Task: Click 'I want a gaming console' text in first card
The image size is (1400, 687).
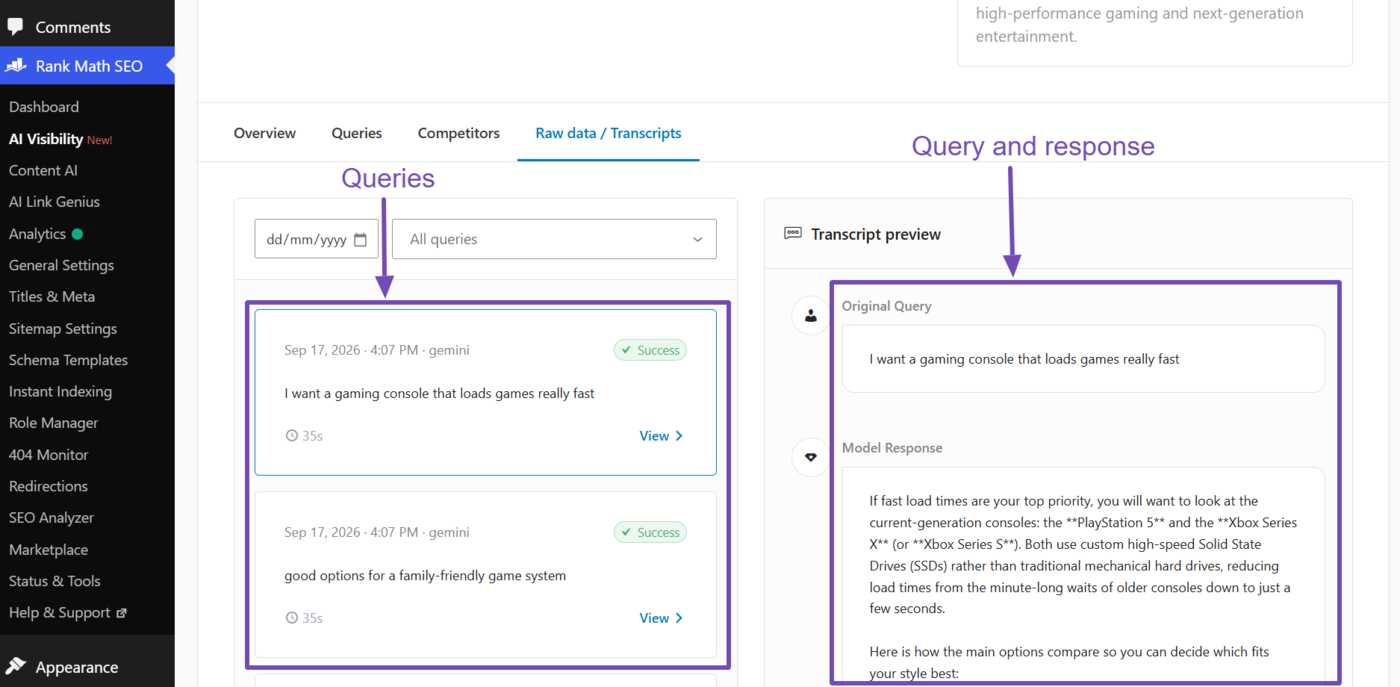Action: coord(439,394)
